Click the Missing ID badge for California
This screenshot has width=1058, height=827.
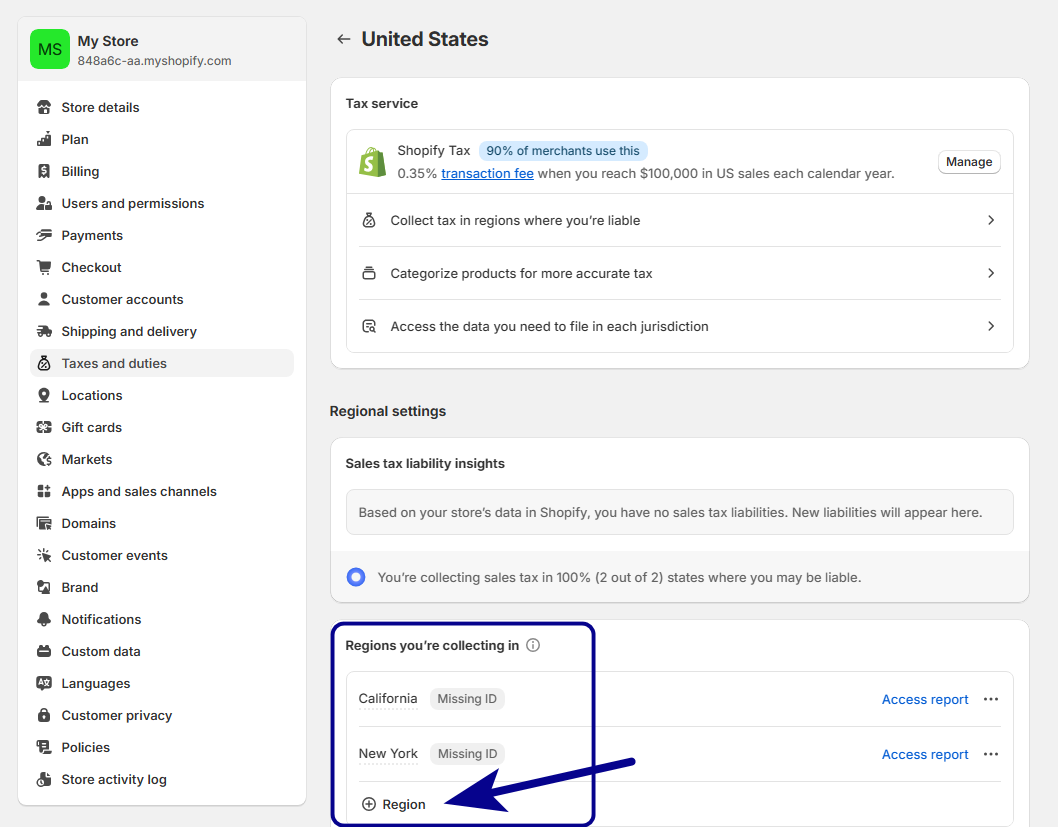467,699
